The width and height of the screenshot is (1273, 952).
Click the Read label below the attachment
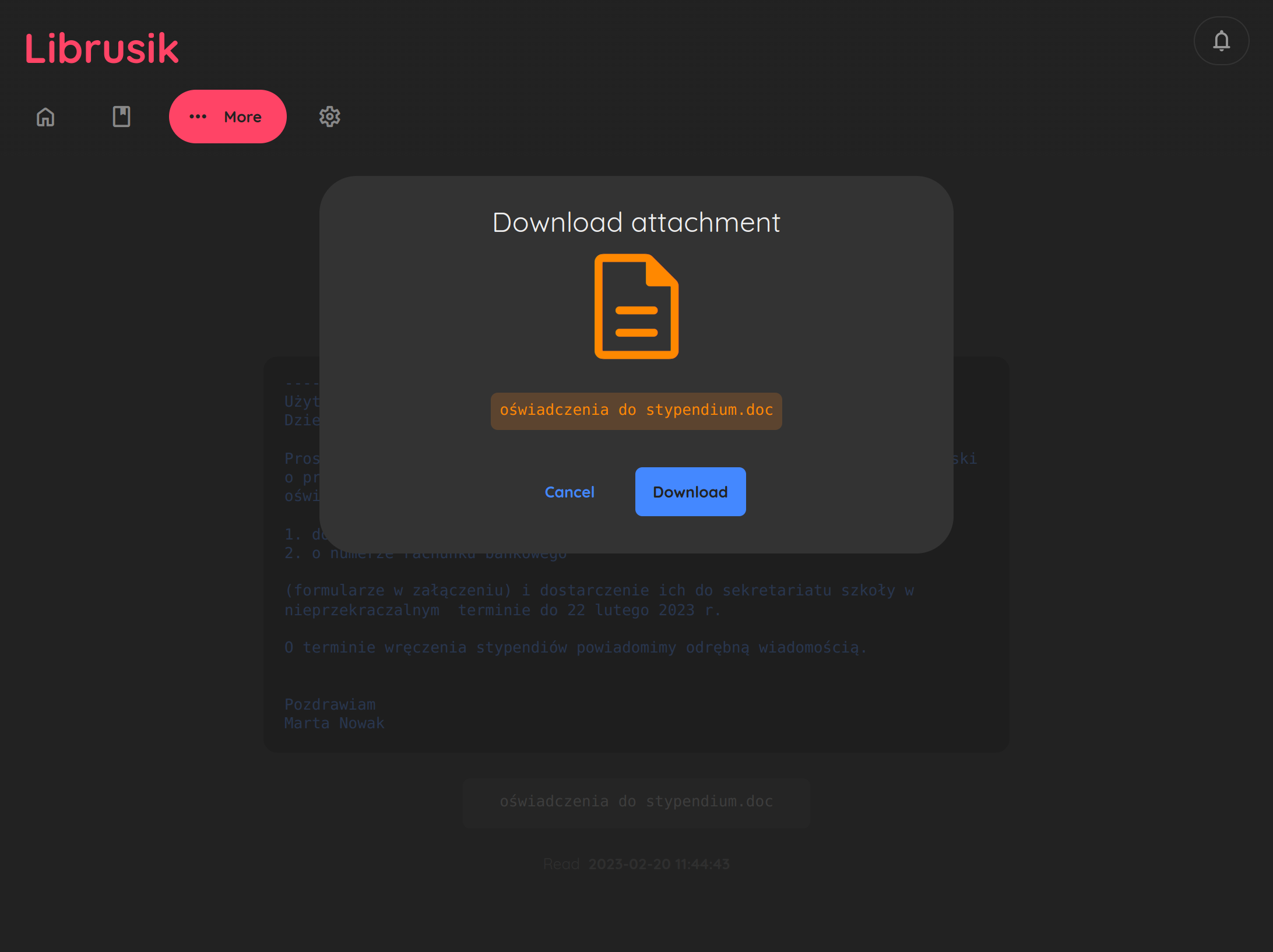(x=561, y=864)
